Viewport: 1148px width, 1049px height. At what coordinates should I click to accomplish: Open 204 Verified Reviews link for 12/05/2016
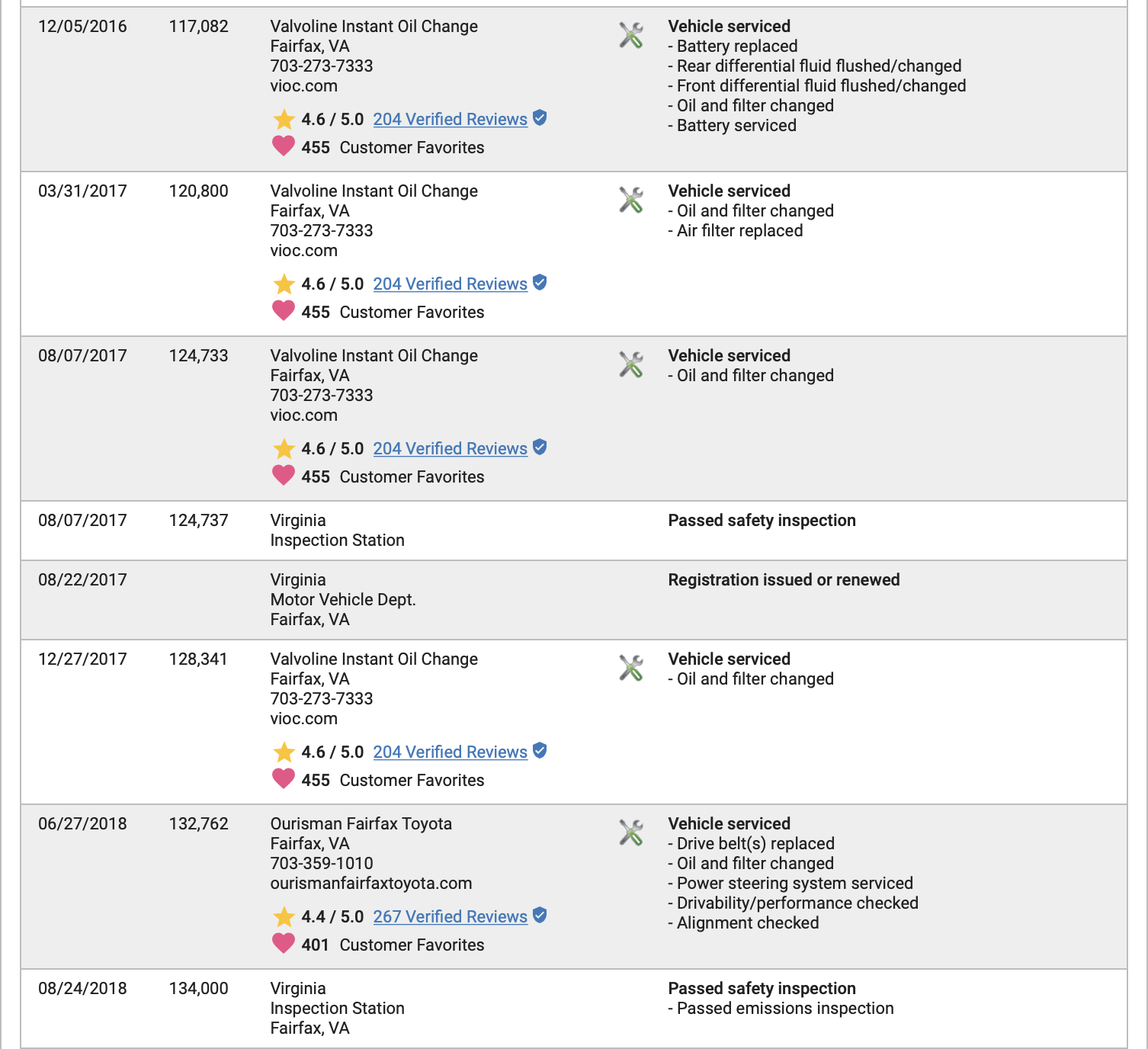coord(450,120)
